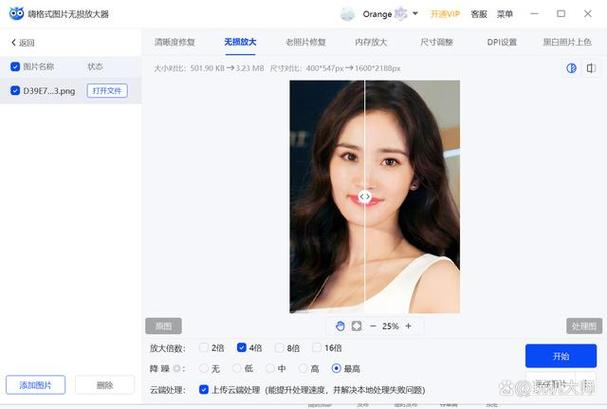Select 16倍 magnification

point(317,347)
